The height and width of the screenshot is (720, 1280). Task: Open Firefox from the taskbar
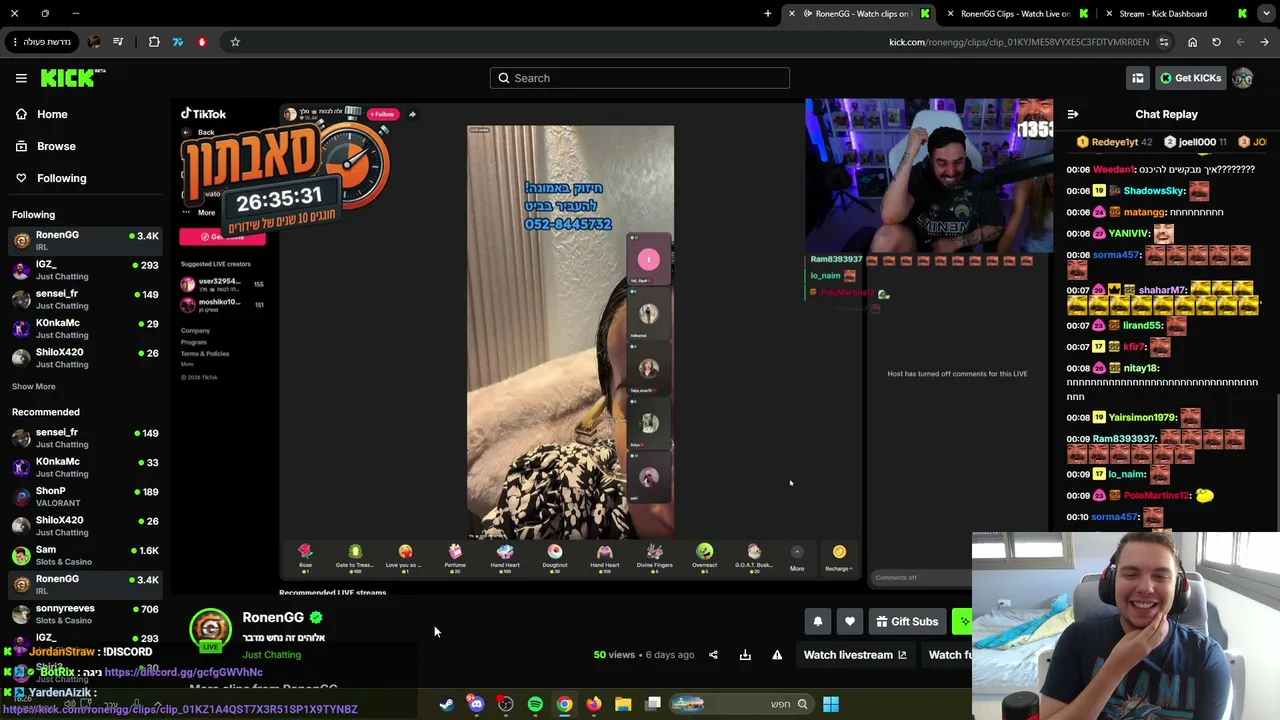point(594,704)
